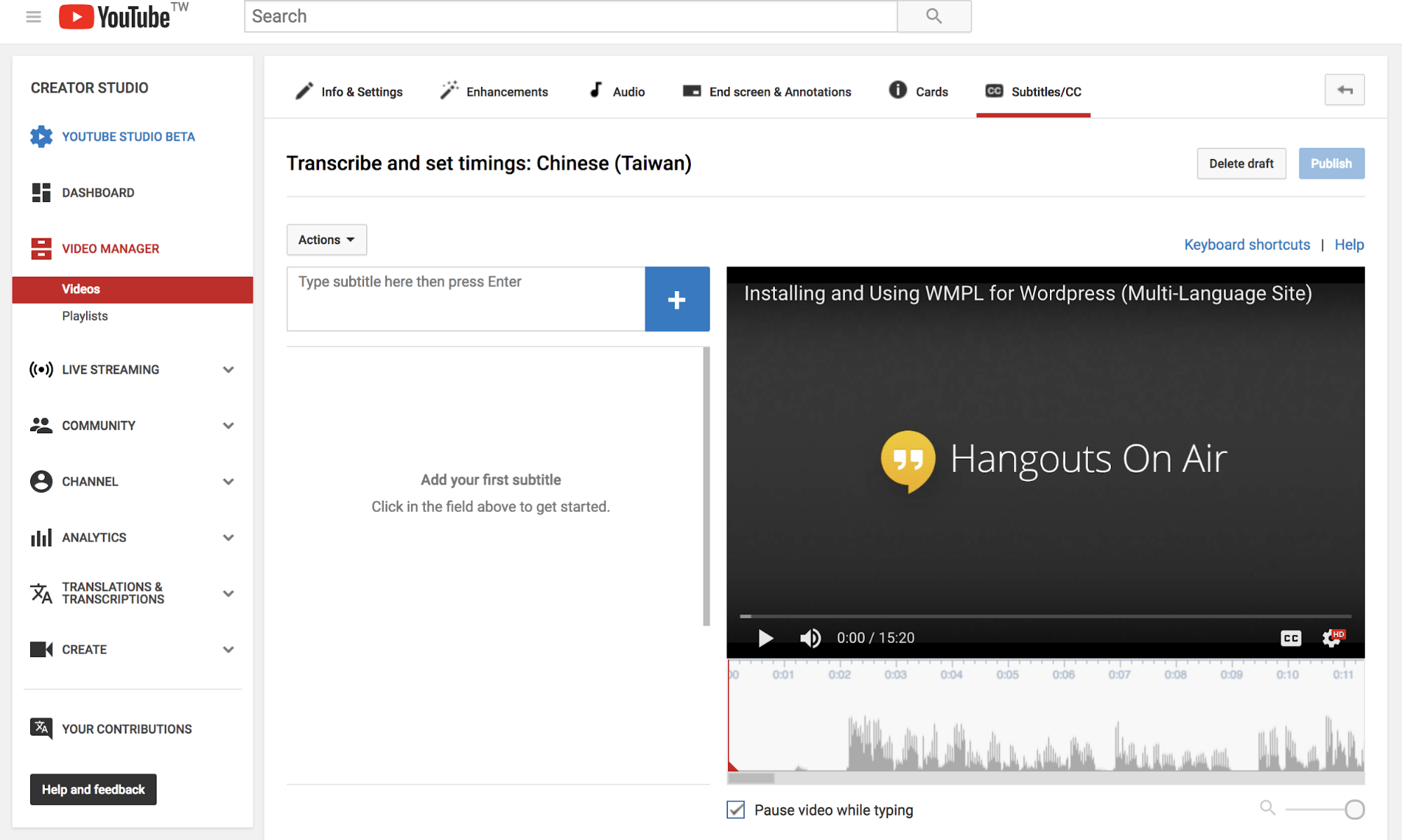This screenshot has height=840, width=1402.
Task: Click the Community people icon
Action: pos(41,425)
